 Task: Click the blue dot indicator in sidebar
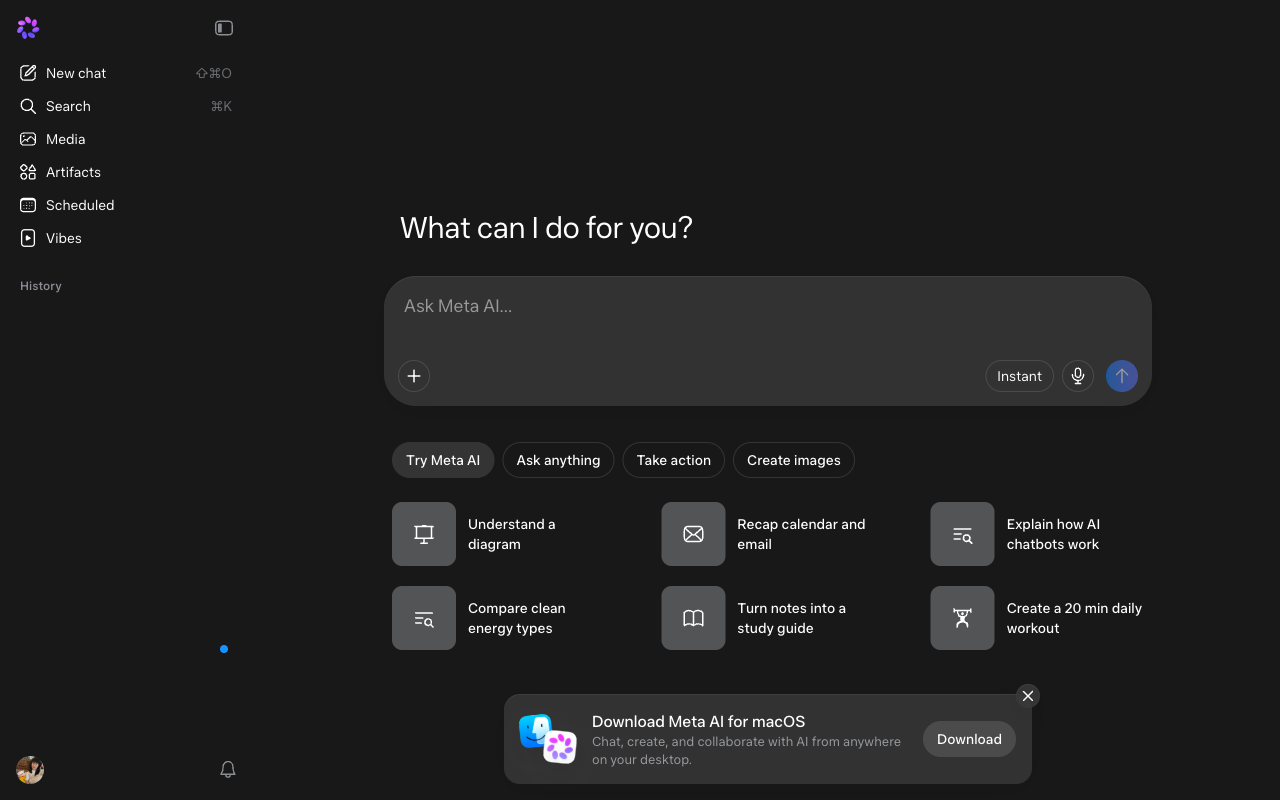pos(224,649)
